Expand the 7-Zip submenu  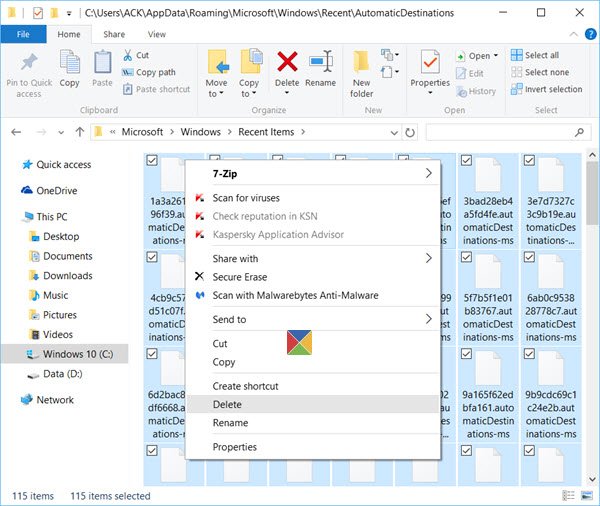(x=429, y=173)
